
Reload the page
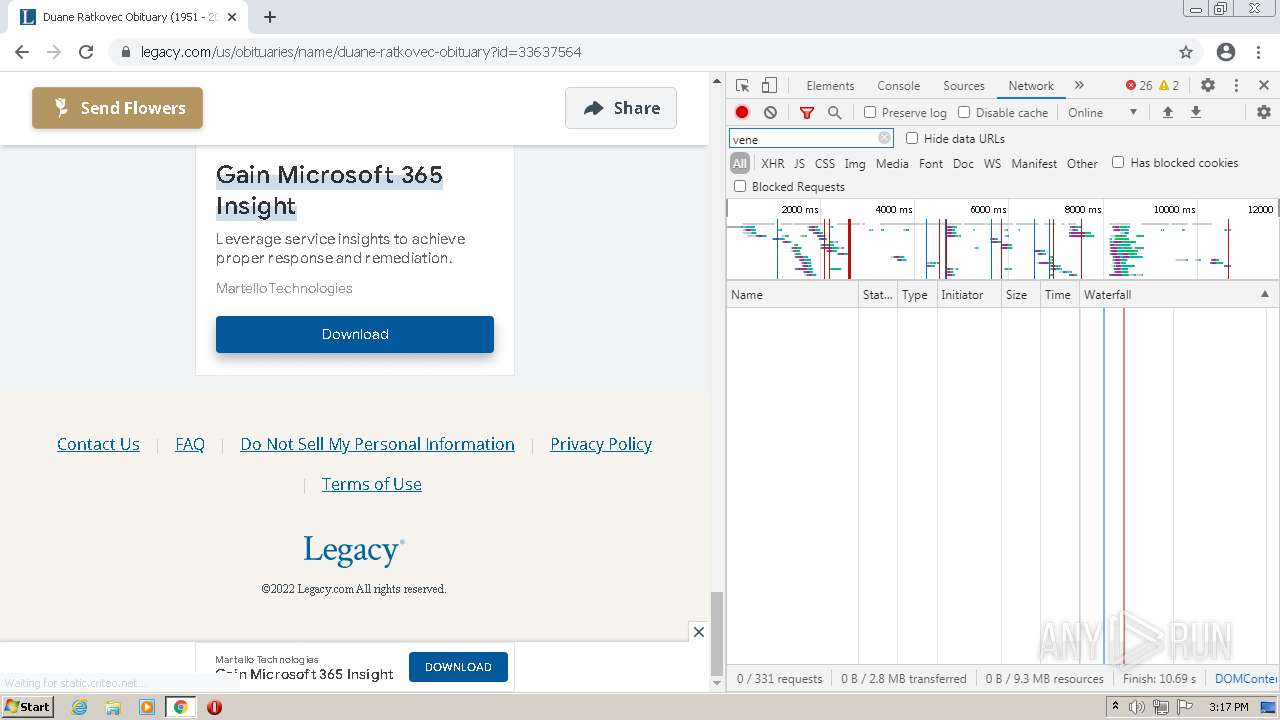tap(86, 52)
